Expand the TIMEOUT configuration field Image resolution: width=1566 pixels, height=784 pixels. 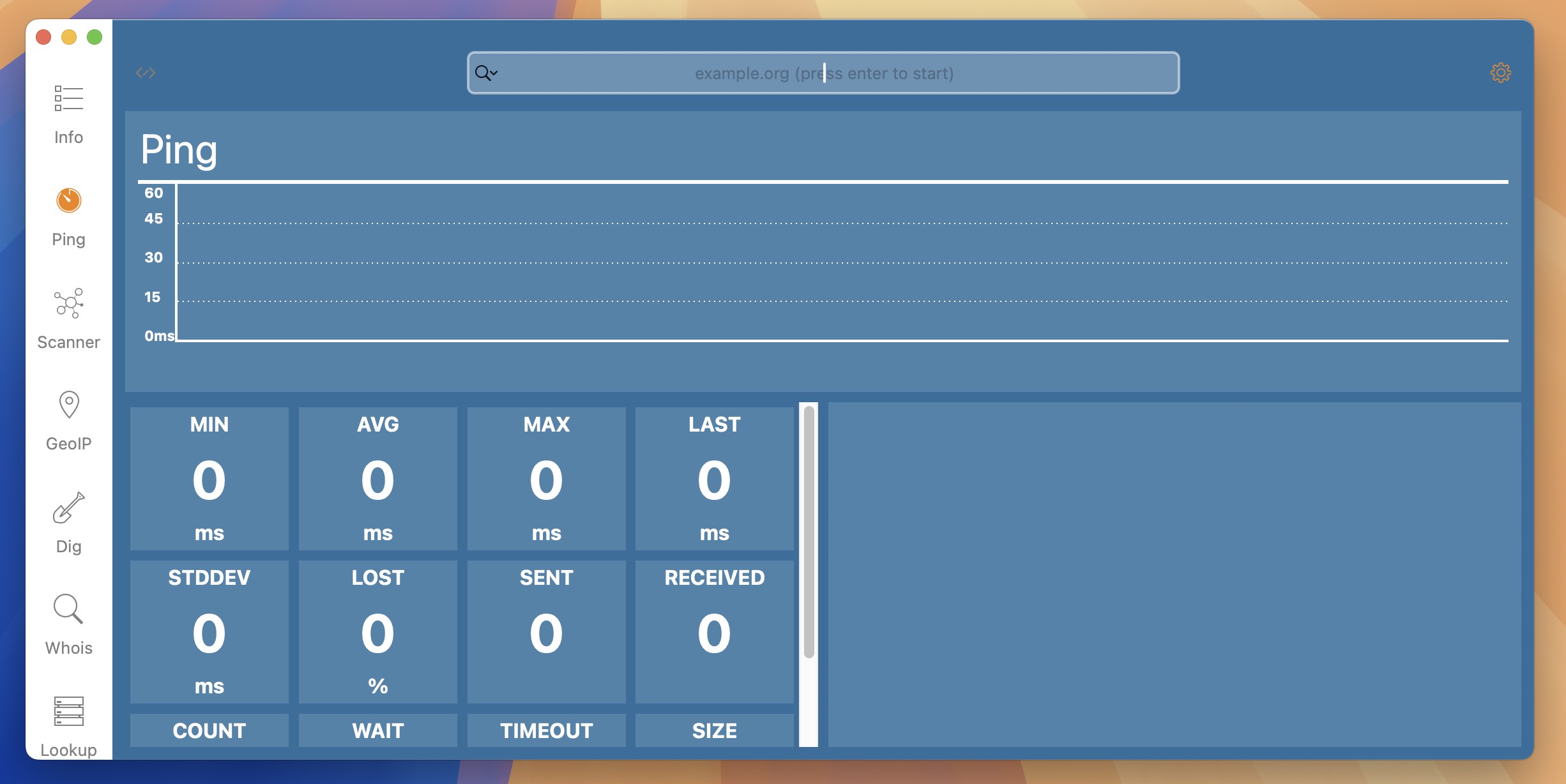tap(546, 730)
